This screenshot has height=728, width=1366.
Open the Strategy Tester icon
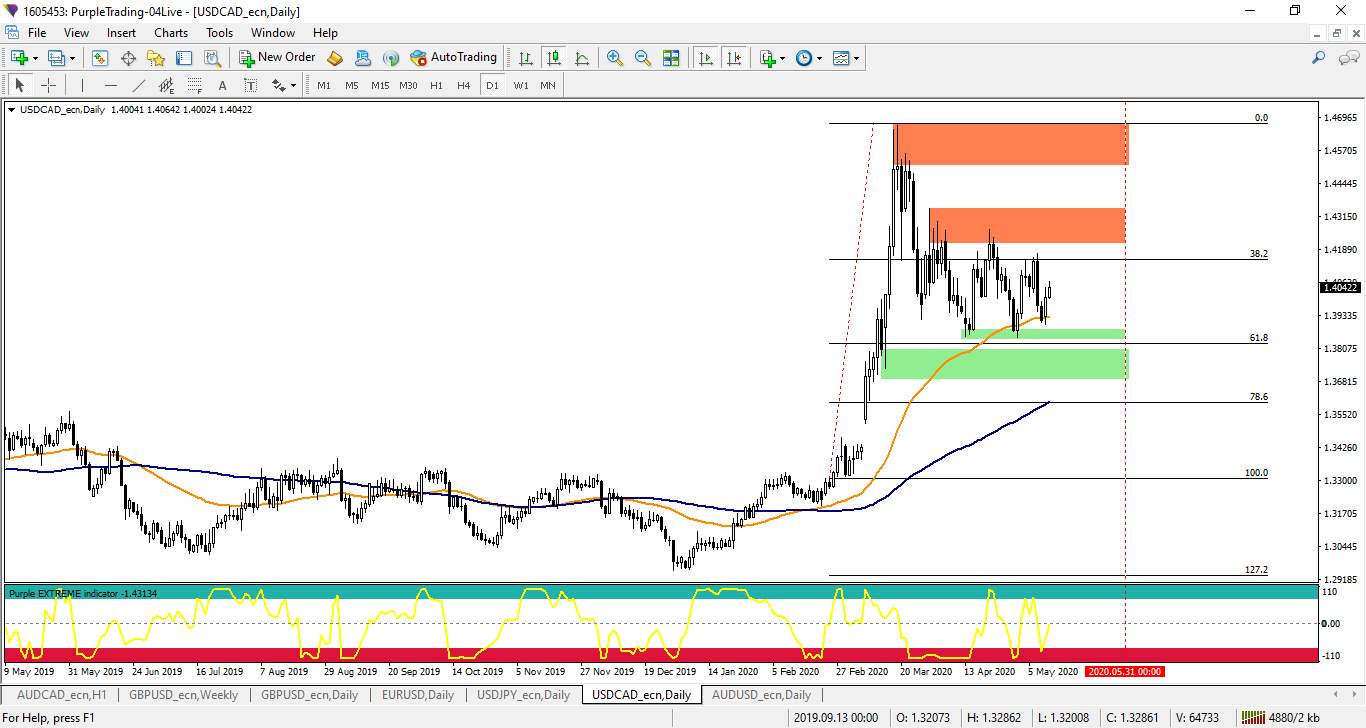tap(212, 58)
